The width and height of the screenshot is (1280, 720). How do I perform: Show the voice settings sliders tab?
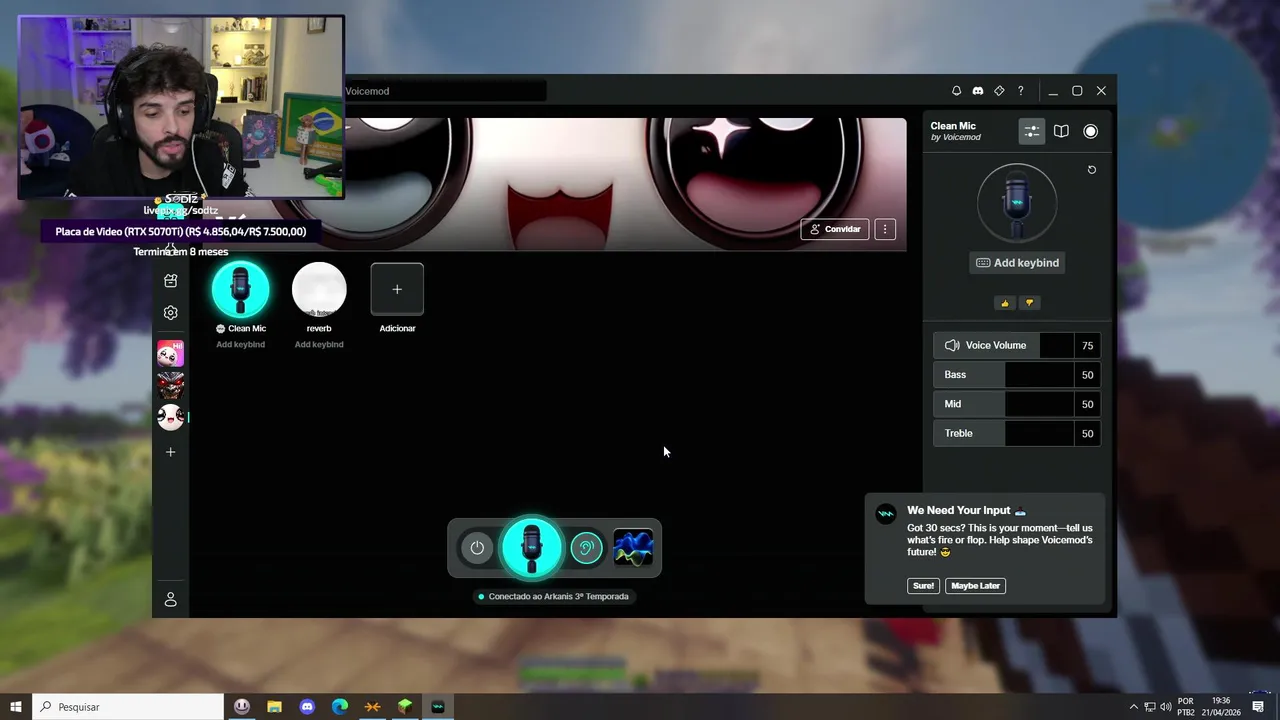(1031, 131)
